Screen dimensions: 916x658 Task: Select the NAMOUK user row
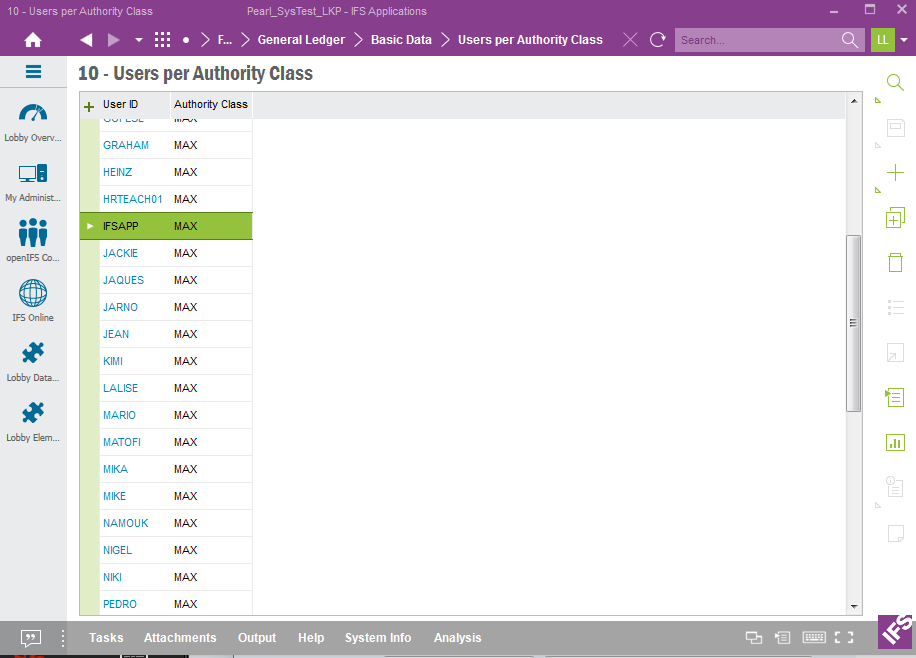tap(166, 523)
